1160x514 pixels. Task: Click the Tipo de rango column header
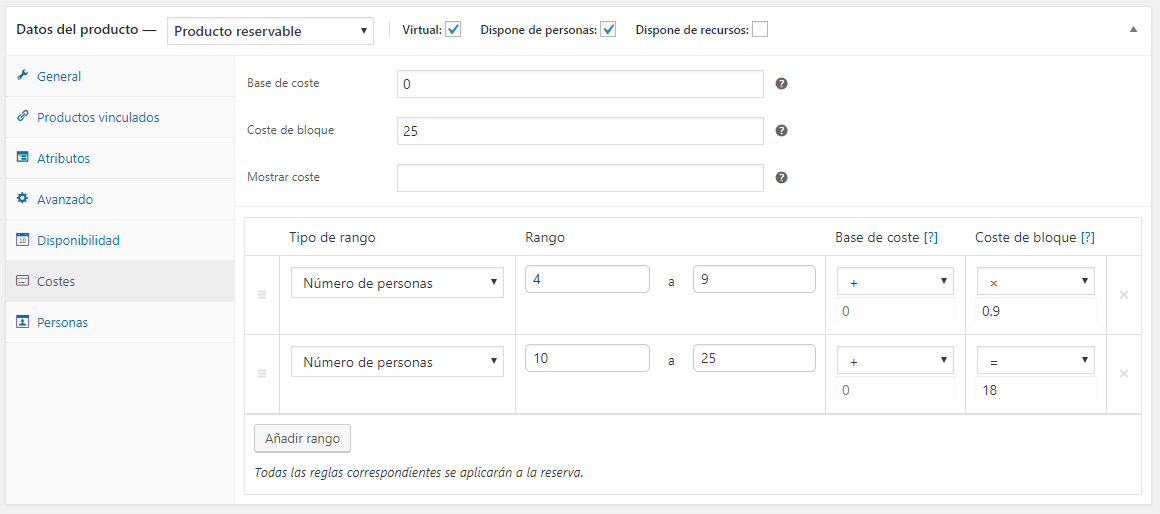click(x=332, y=237)
